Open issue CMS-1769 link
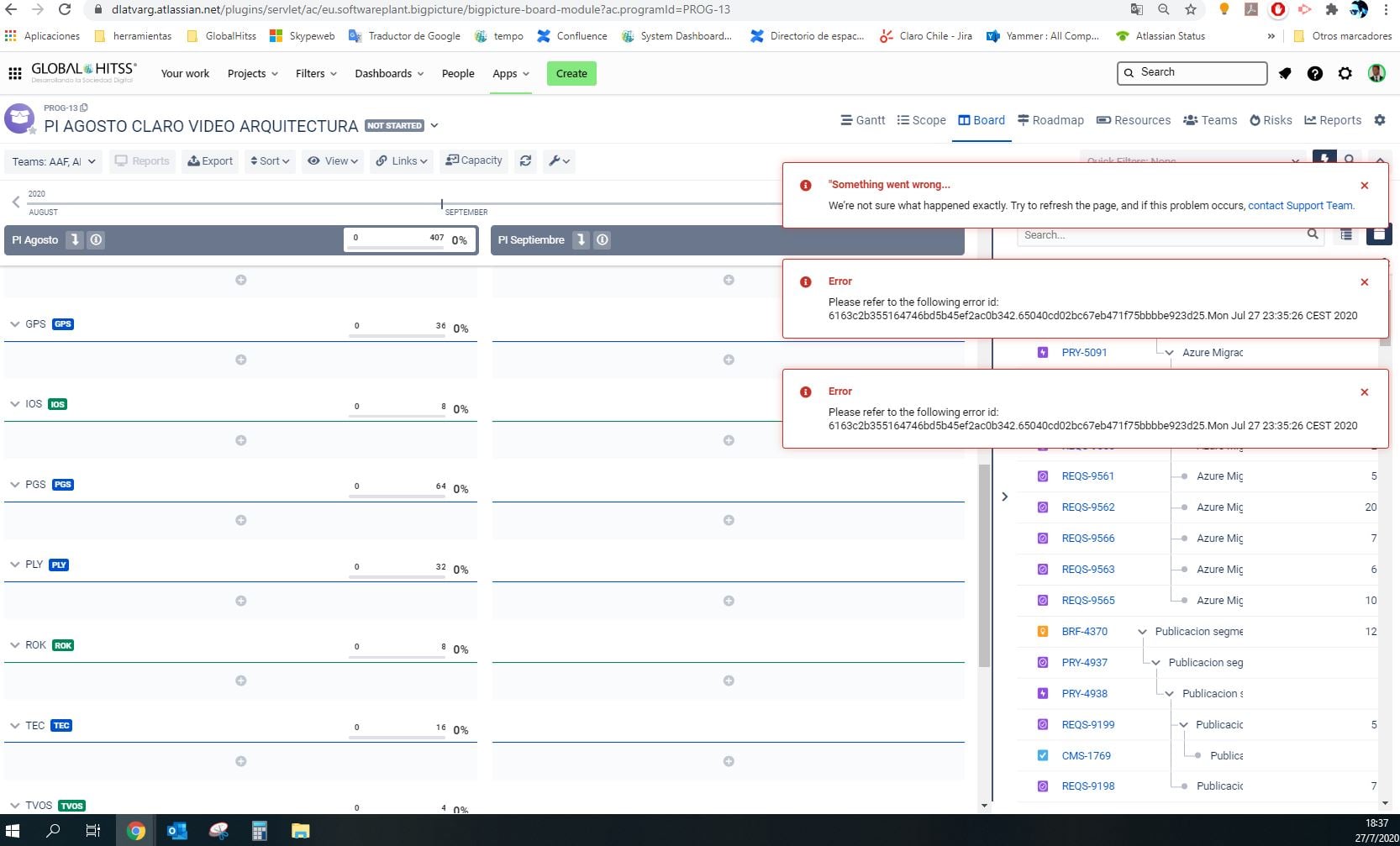The width and height of the screenshot is (1400, 846). click(x=1086, y=756)
